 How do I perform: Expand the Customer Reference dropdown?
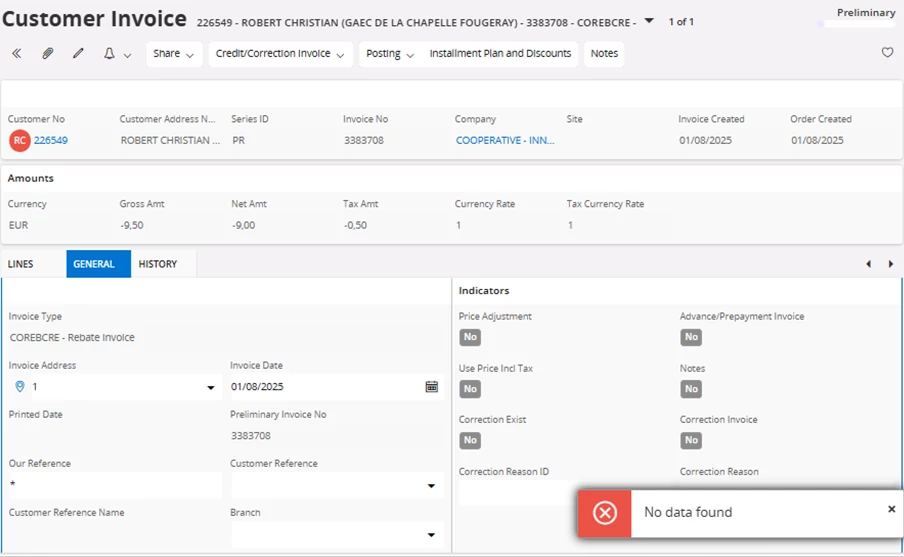(x=431, y=486)
